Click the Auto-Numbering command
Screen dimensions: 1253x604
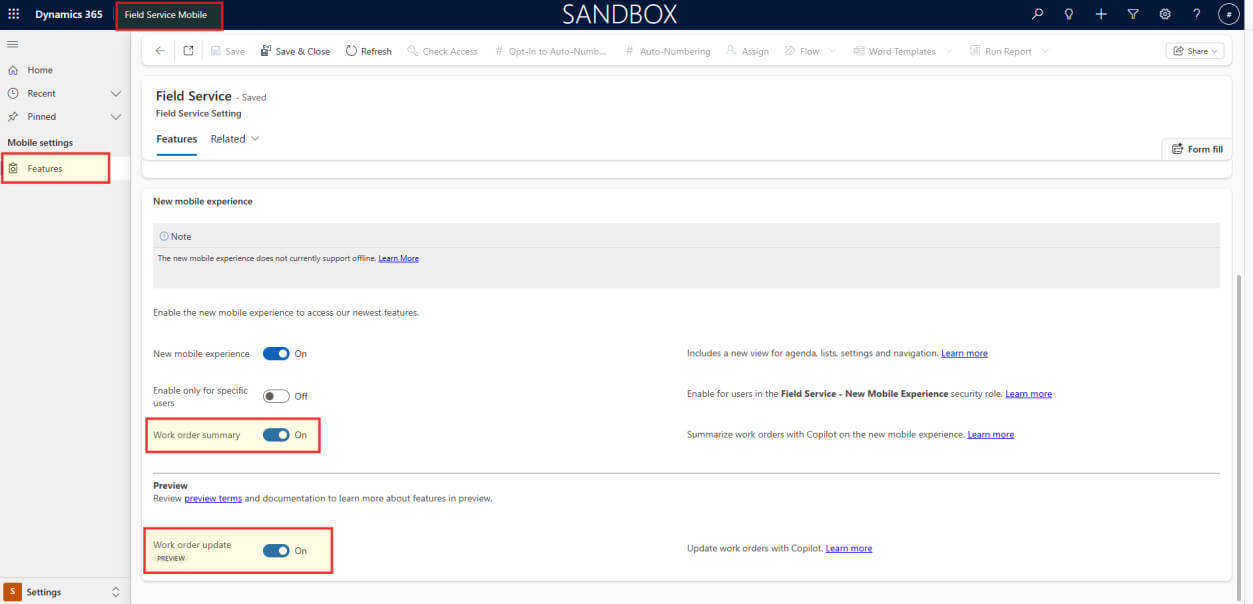tap(667, 51)
